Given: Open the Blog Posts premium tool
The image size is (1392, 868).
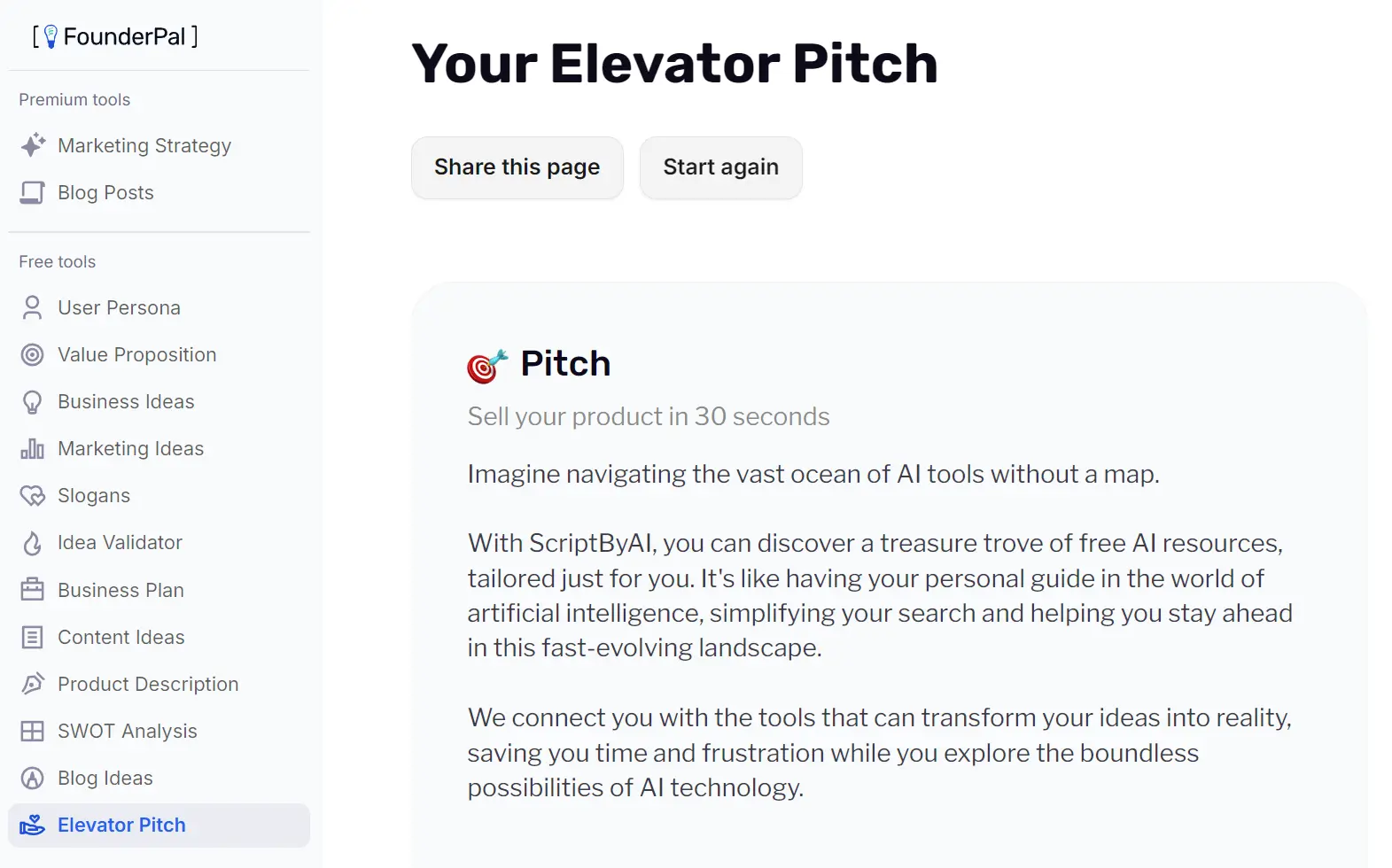Looking at the screenshot, I should click(x=105, y=192).
